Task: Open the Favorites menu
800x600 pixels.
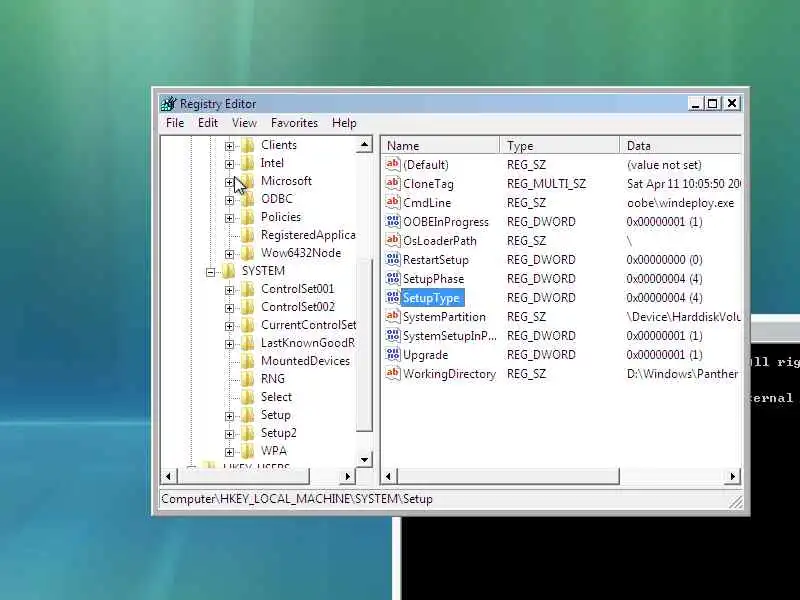Action: (294, 123)
